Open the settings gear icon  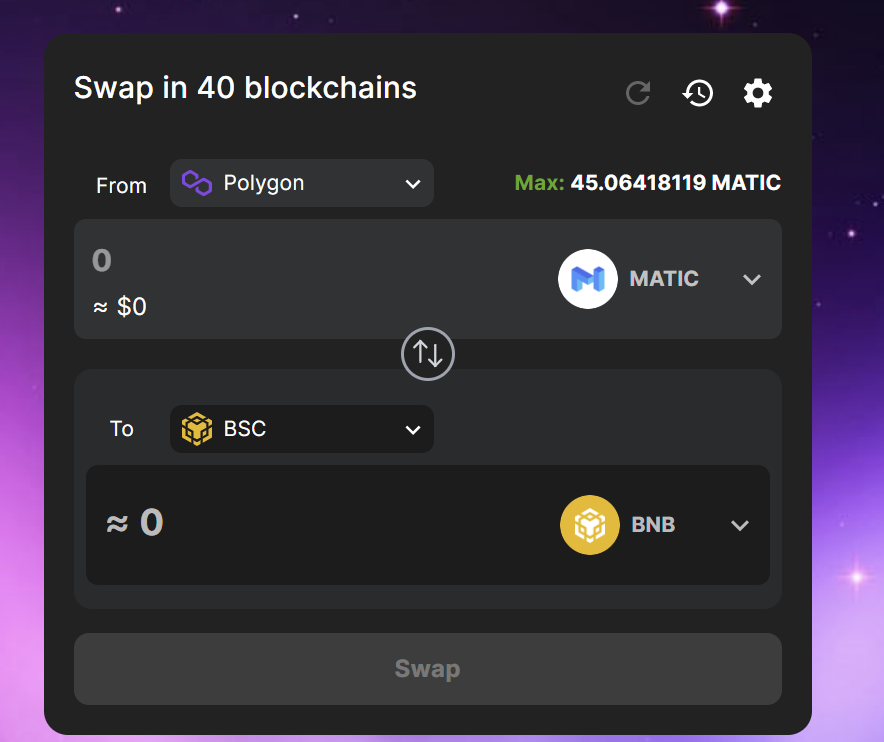[758, 93]
